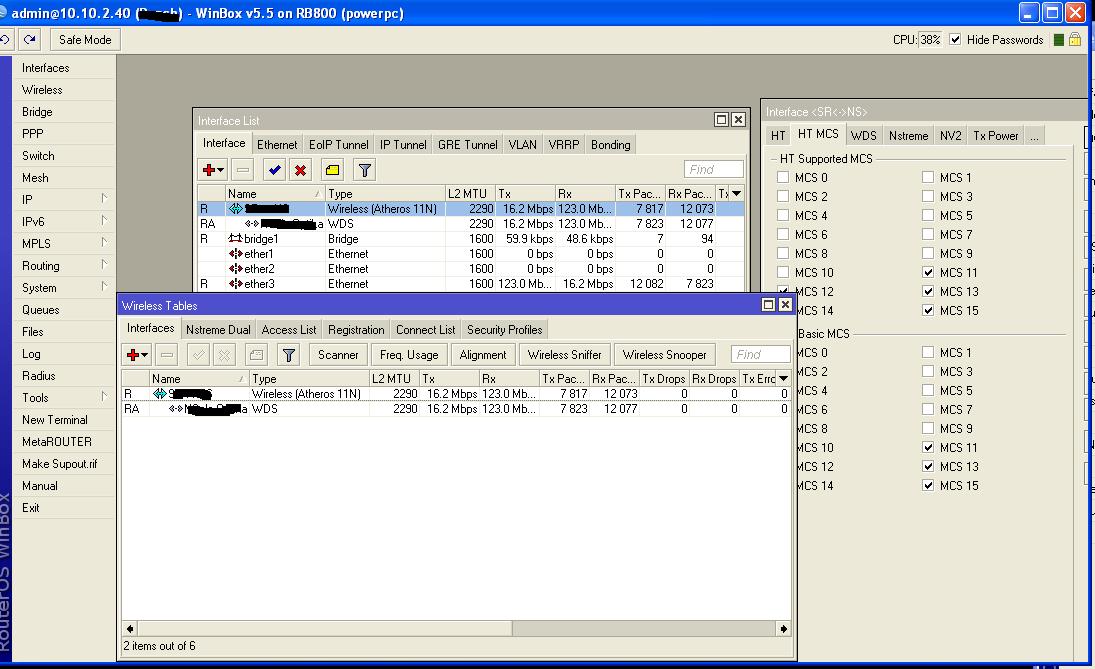This screenshot has height=669, width=1095.
Task: Switch to the EoIP Tunnel tab
Action: pos(338,145)
